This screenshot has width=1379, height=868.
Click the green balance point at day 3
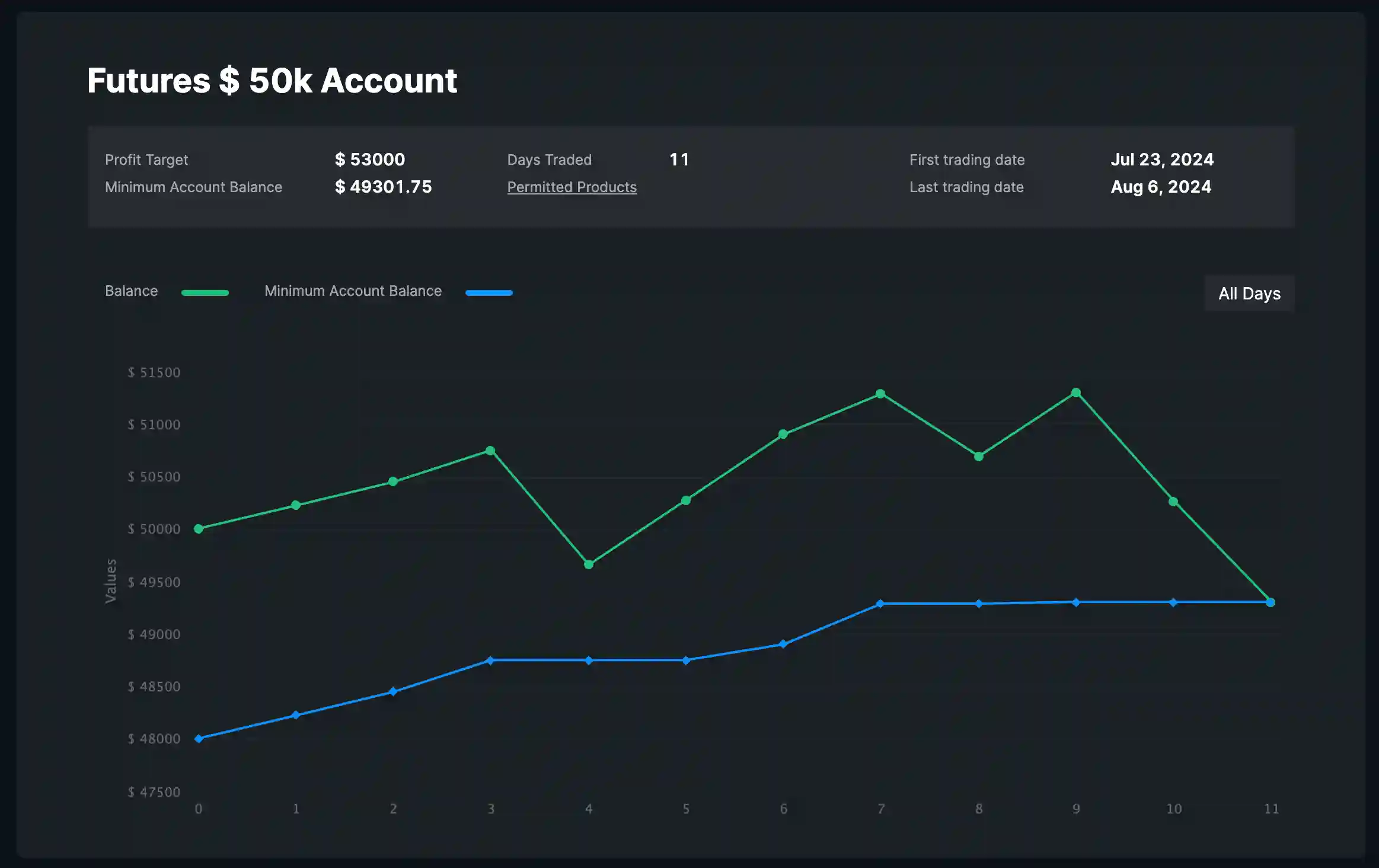pyautogui.click(x=490, y=451)
